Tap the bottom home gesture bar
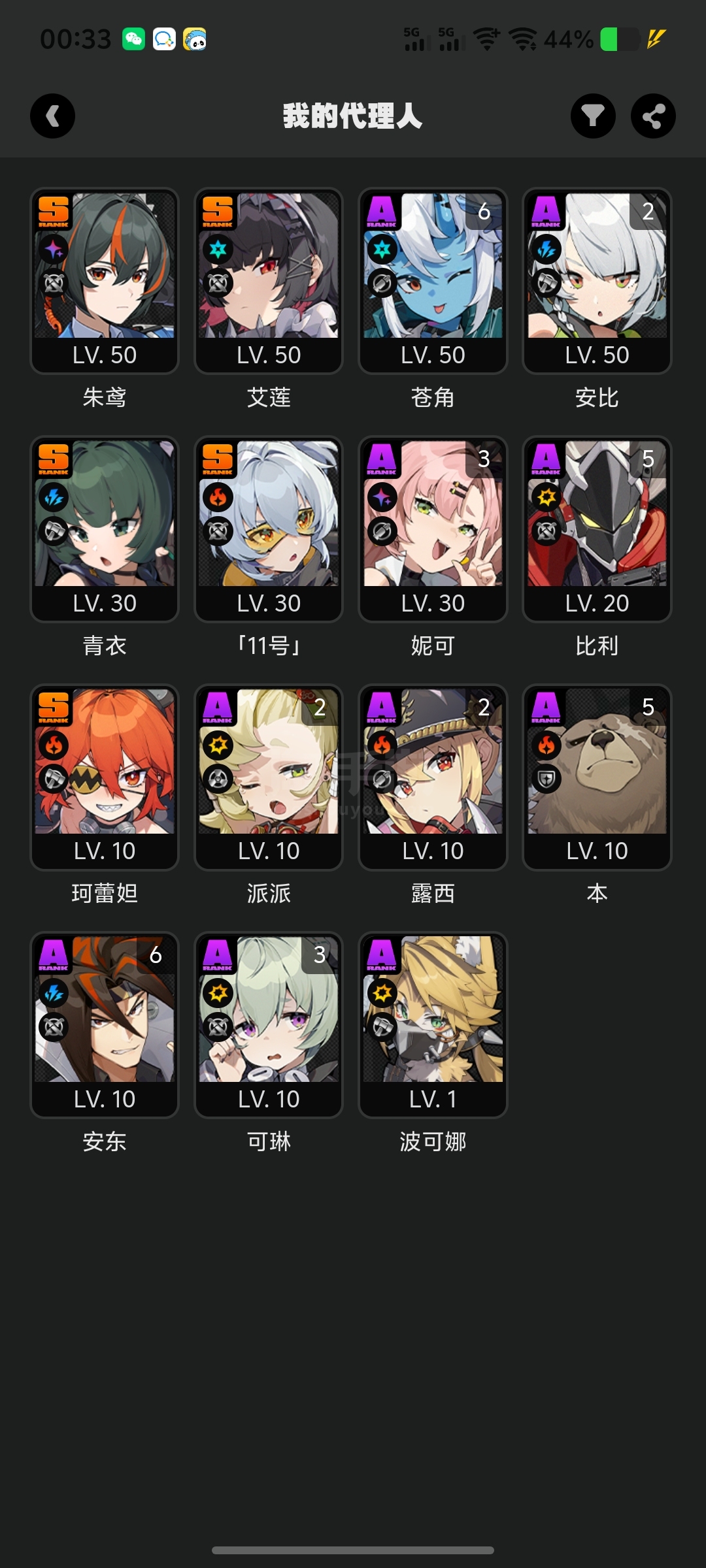Viewport: 706px width, 1568px height. (353, 1550)
